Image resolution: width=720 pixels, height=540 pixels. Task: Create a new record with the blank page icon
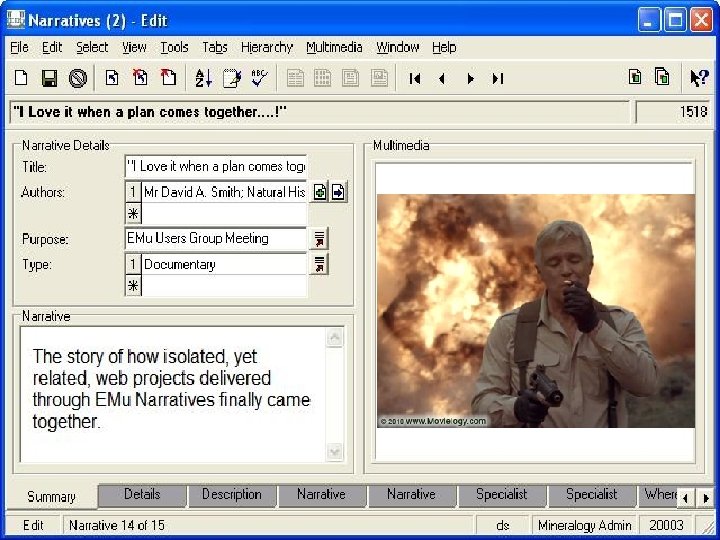click(21, 78)
